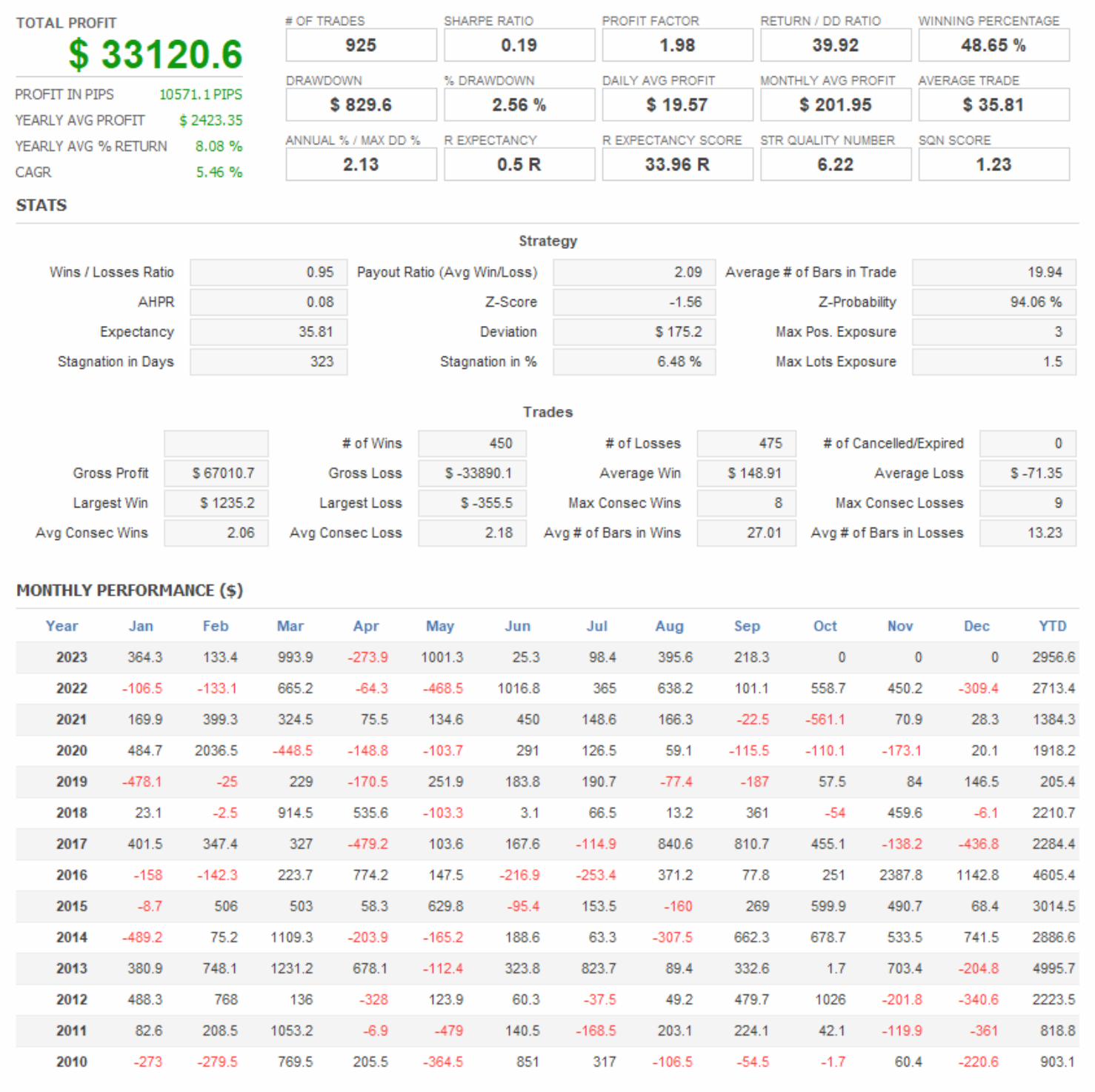Select the 2023 YTD value 2956.6

pos(1054,657)
